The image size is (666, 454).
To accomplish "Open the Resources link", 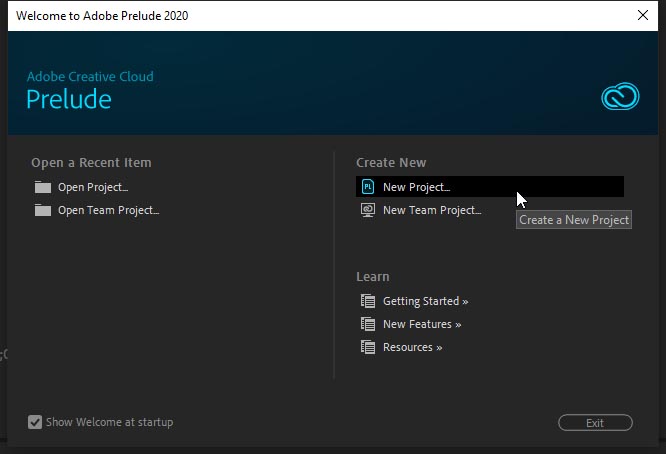I will [x=412, y=347].
